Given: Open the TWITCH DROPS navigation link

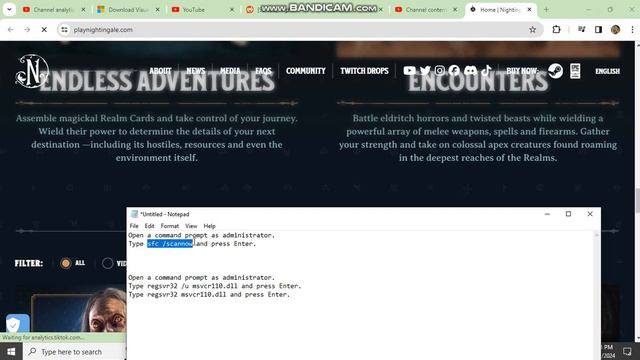Looking at the screenshot, I should pyautogui.click(x=364, y=71).
